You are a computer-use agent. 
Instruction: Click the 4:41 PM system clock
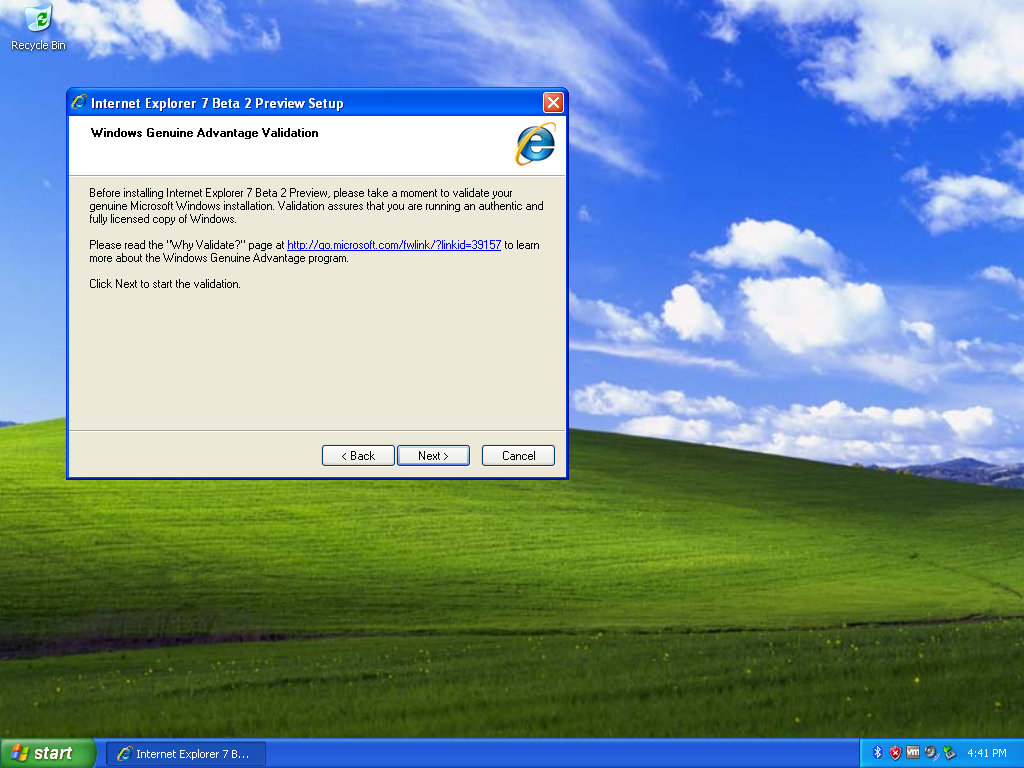tap(987, 753)
